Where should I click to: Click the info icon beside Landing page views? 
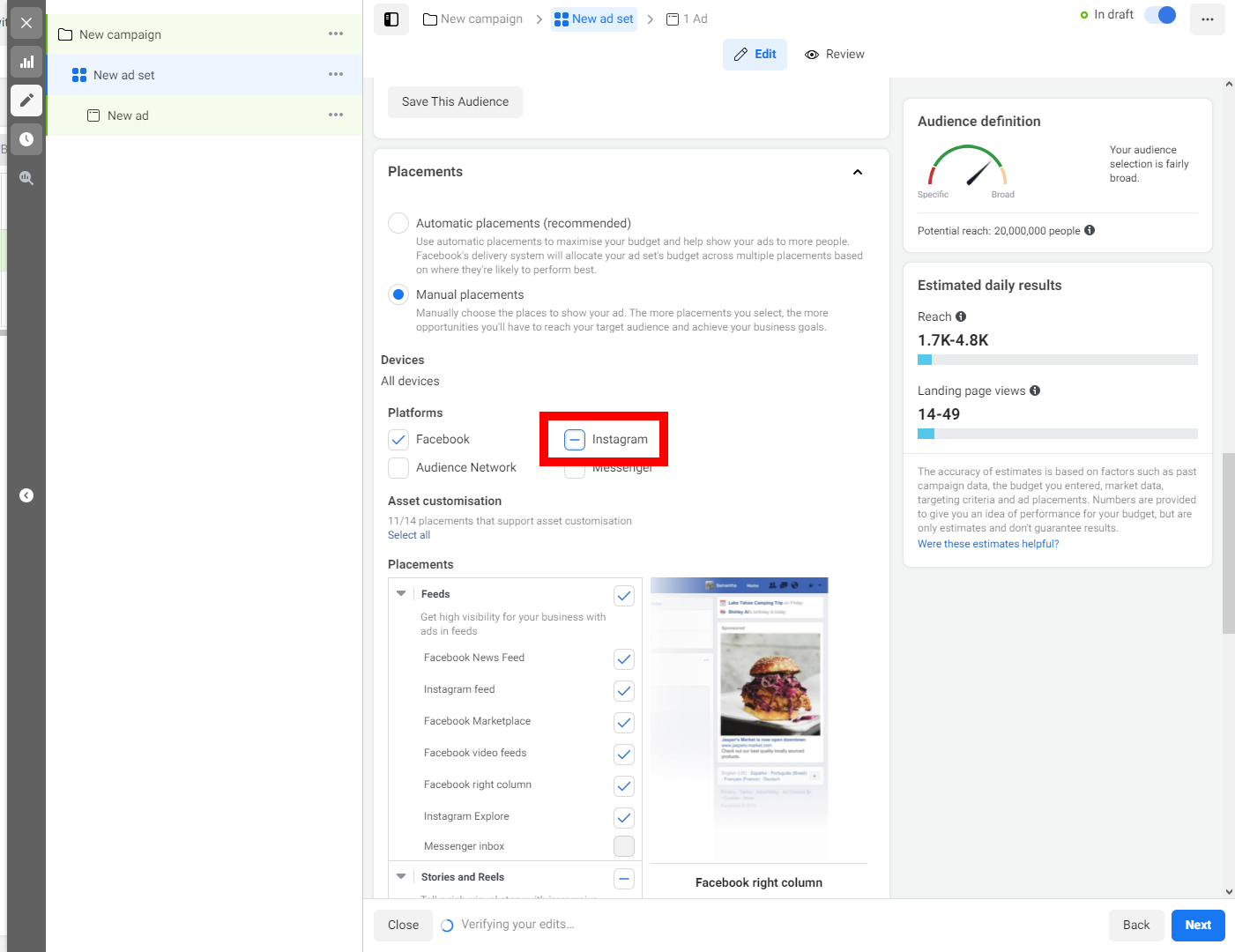[1035, 390]
